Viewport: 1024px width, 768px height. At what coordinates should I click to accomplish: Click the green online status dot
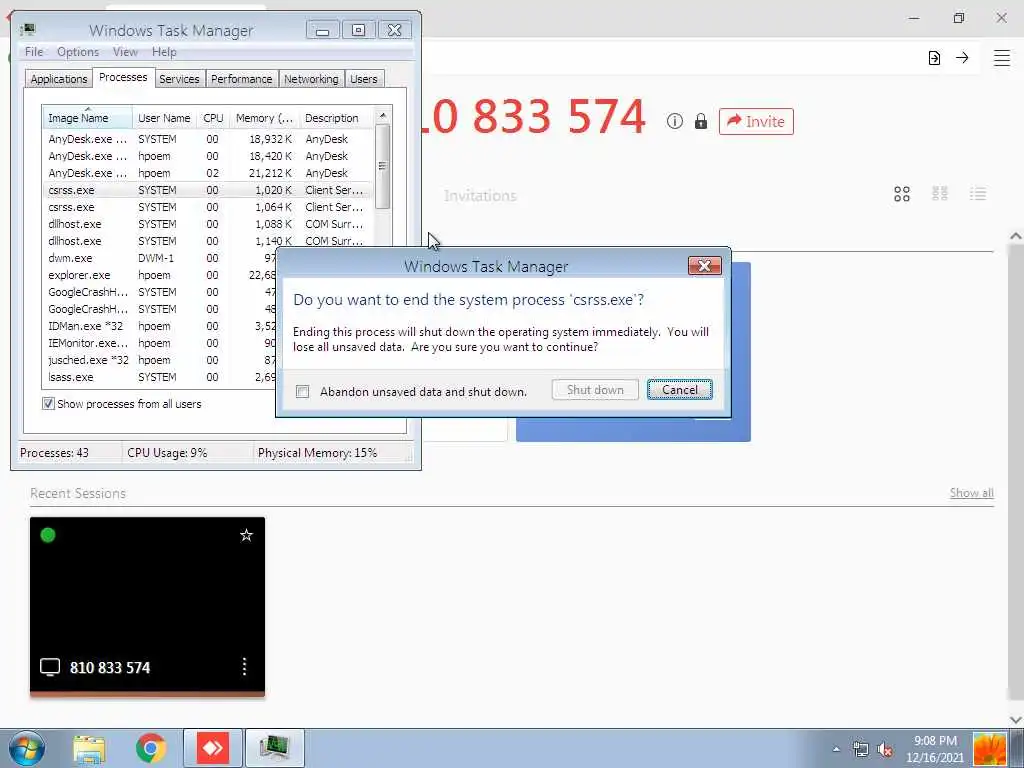tap(48, 535)
